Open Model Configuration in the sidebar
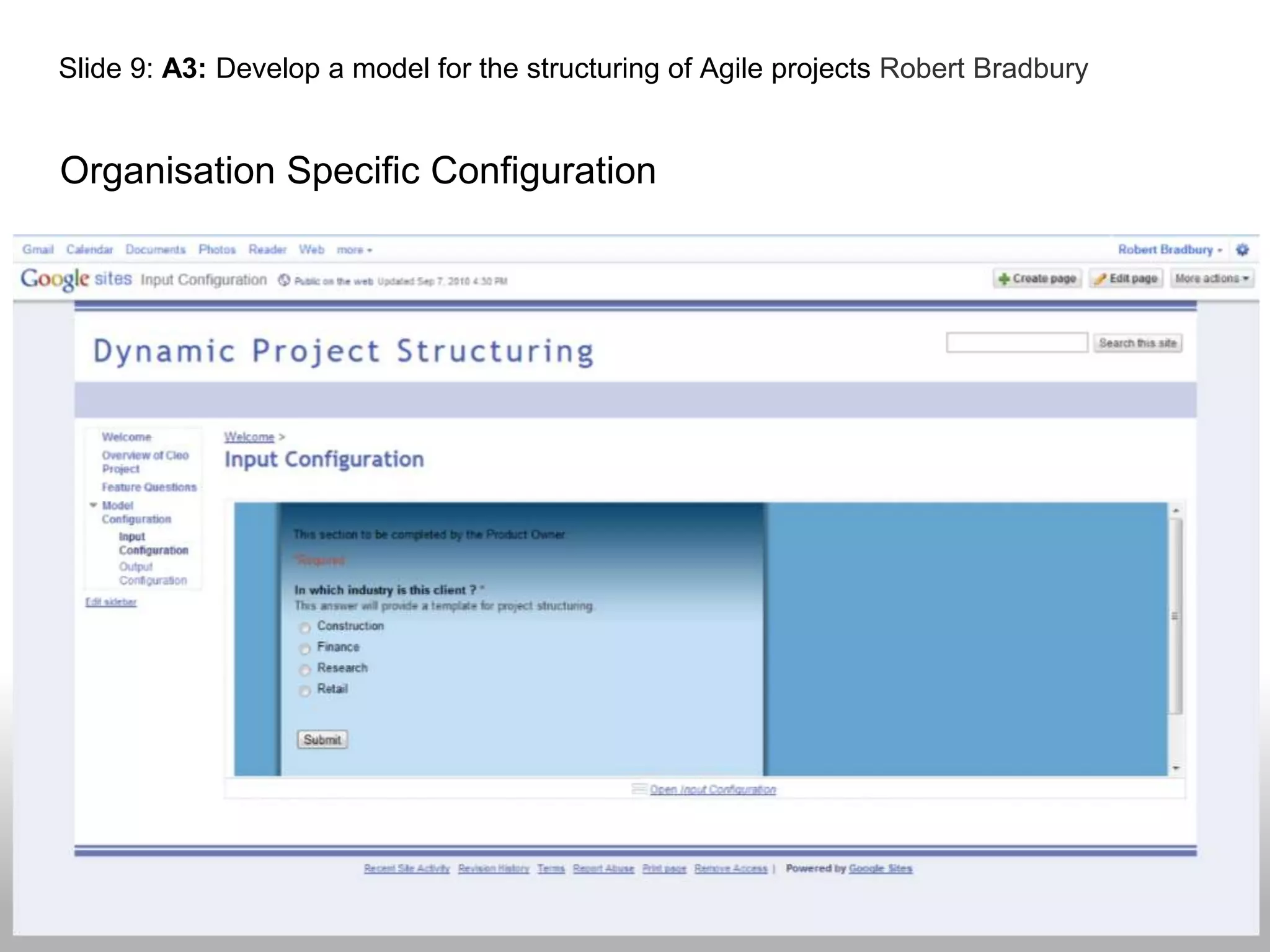The height and width of the screenshot is (952, 1270). coord(136,512)
